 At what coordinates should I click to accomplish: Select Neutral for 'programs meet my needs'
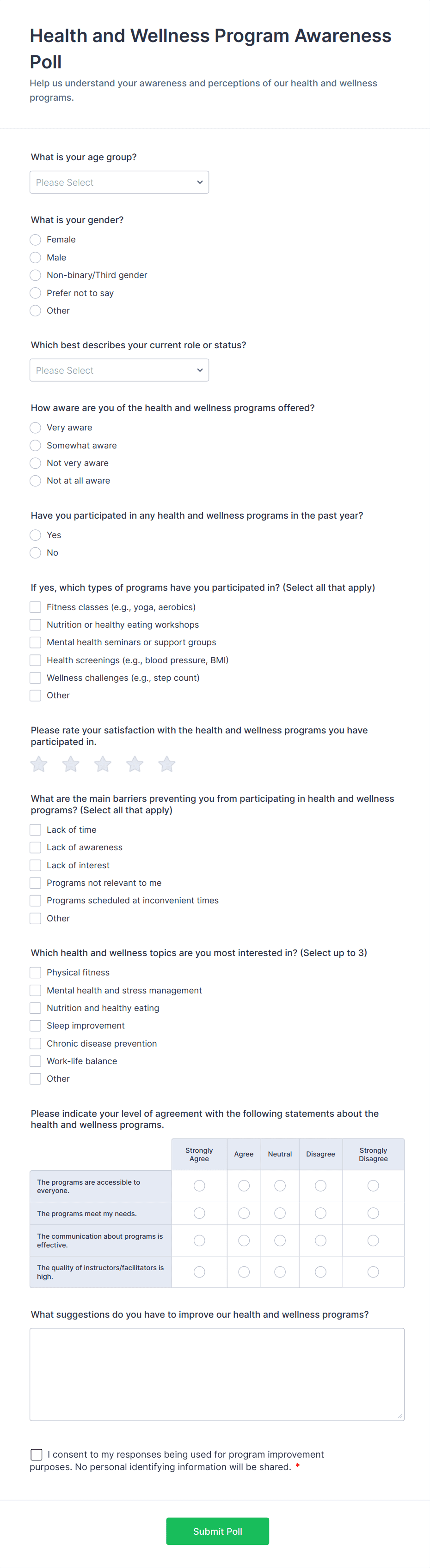pyautogui.click(x=280, y=1212)
